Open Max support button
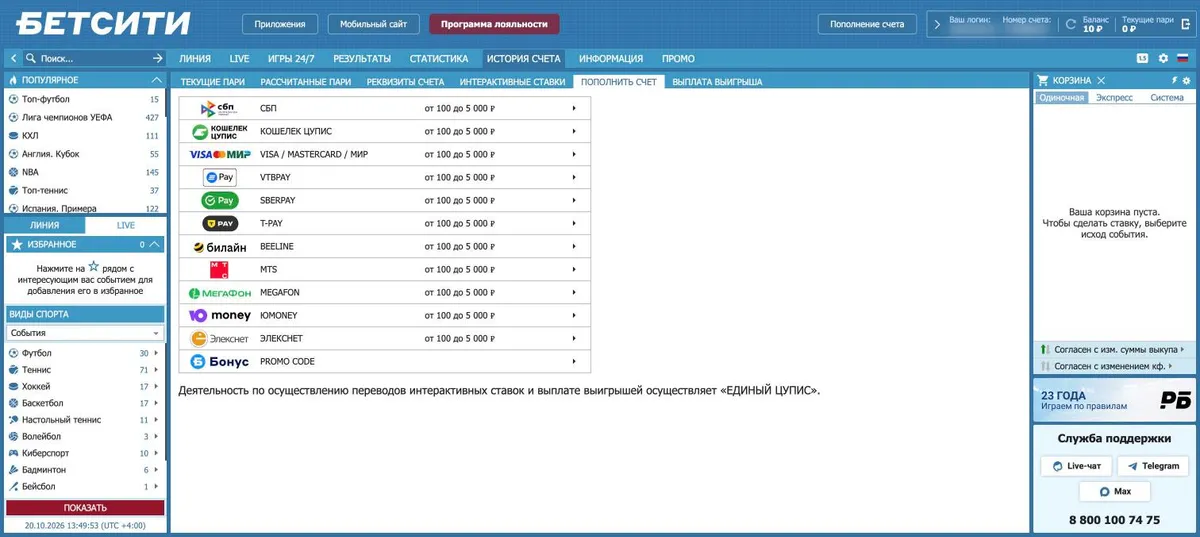Screen dimensions: 1200x537 [x=1115, y=492]
